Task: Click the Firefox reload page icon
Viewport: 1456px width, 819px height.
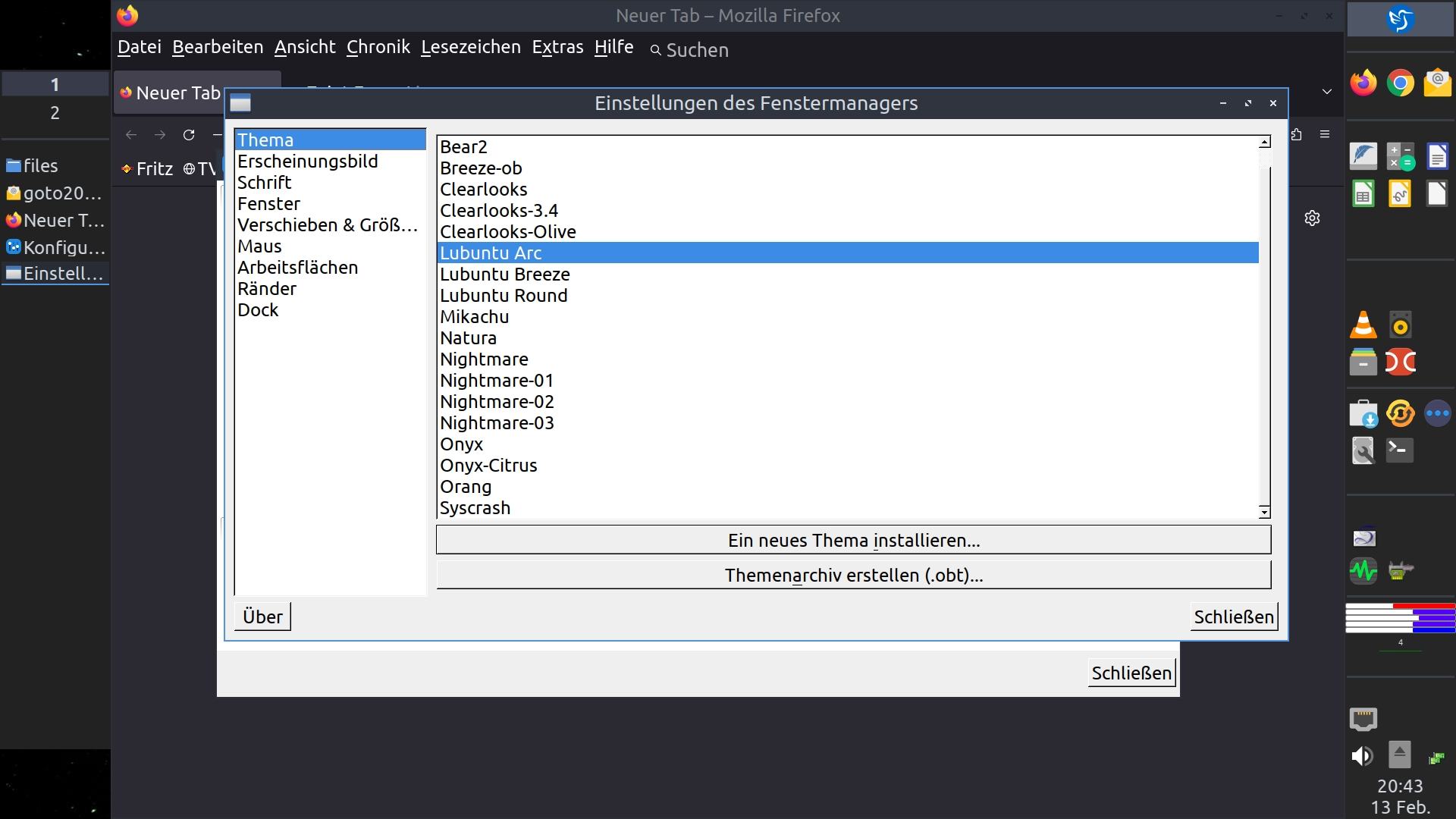Action: tap(189, 135)
